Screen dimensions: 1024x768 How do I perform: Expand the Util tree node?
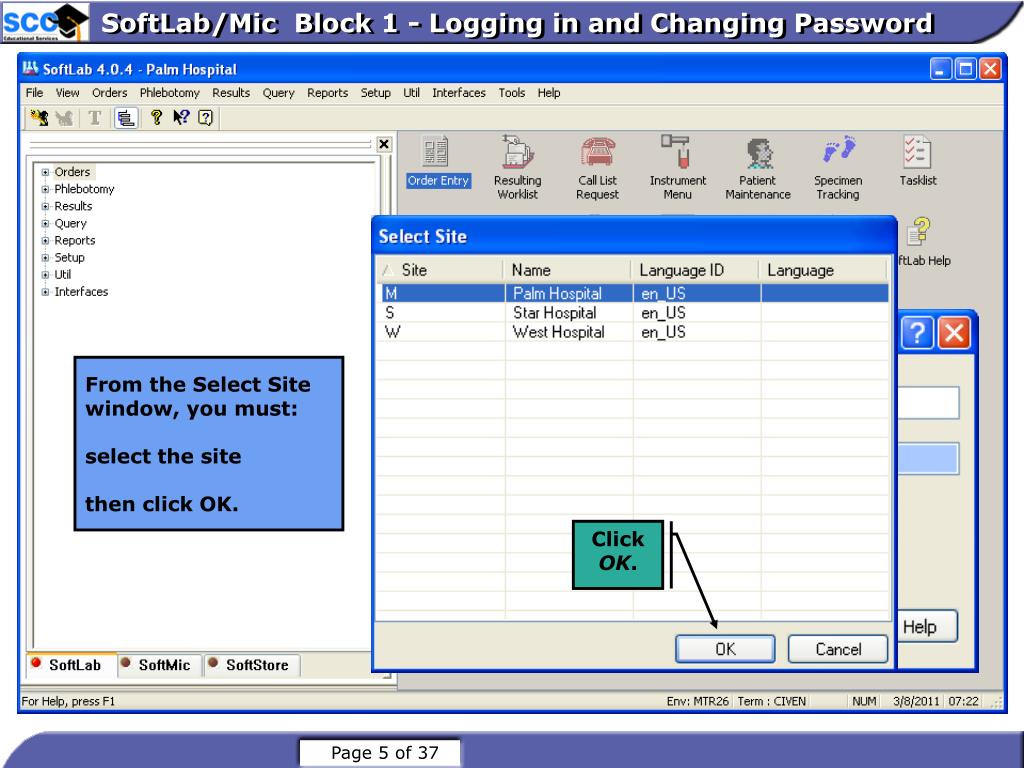point(45,274)
